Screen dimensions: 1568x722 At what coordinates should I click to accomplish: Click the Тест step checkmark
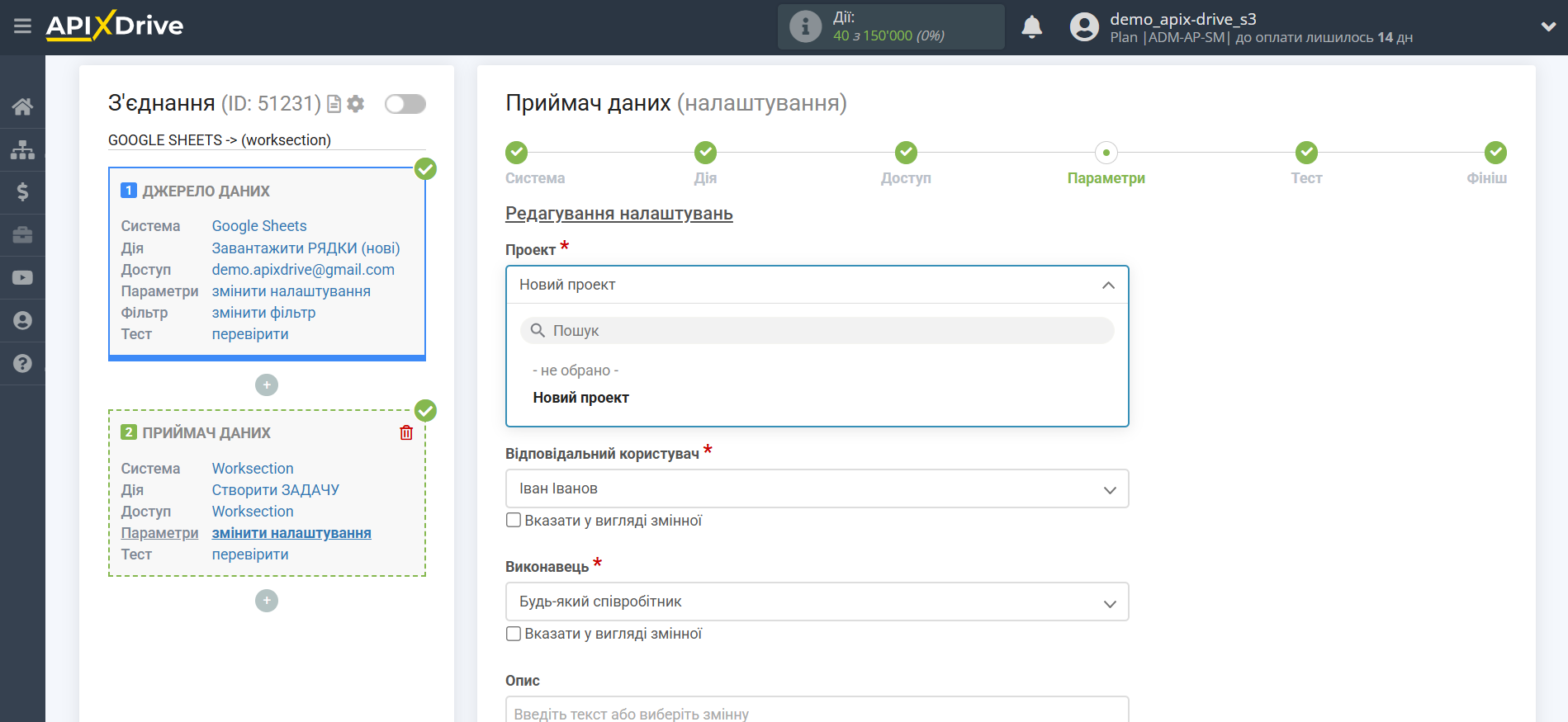pos(1306,153)
